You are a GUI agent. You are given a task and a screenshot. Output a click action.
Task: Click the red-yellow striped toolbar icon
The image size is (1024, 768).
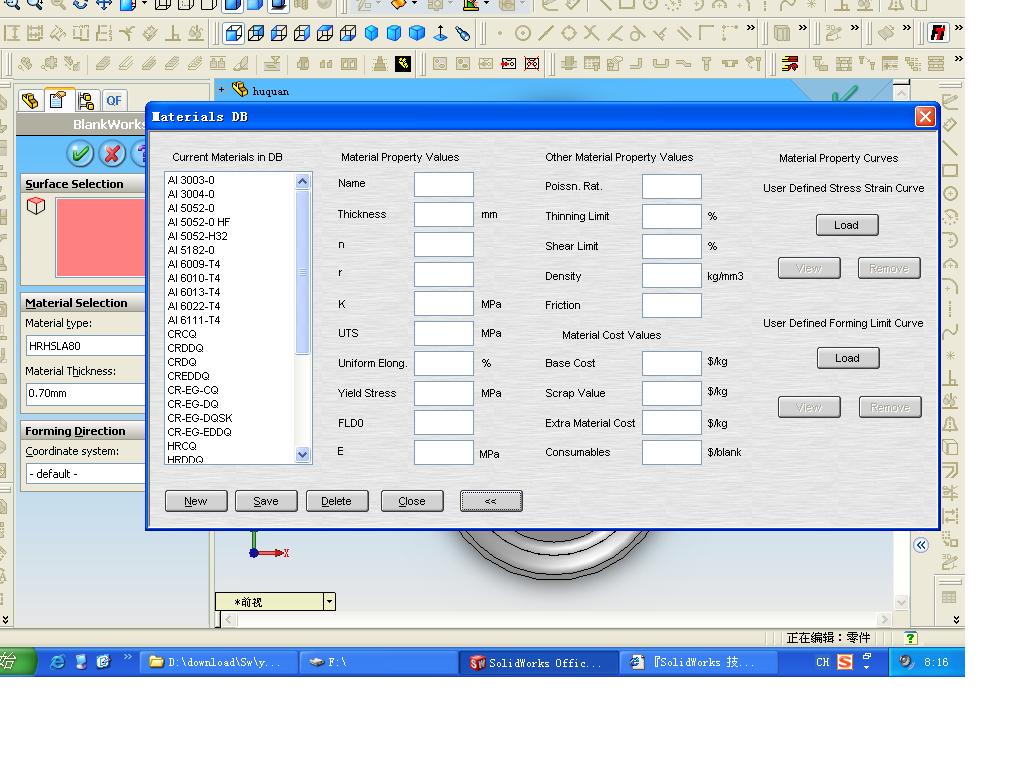(790, 63)
